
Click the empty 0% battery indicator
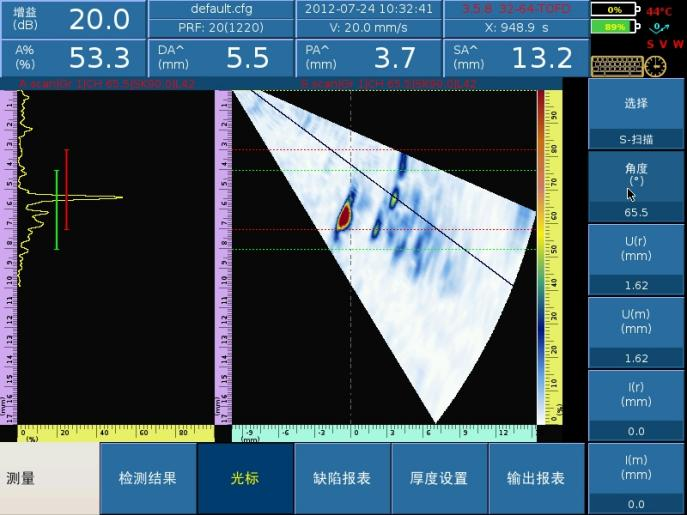tap(614, 10)
